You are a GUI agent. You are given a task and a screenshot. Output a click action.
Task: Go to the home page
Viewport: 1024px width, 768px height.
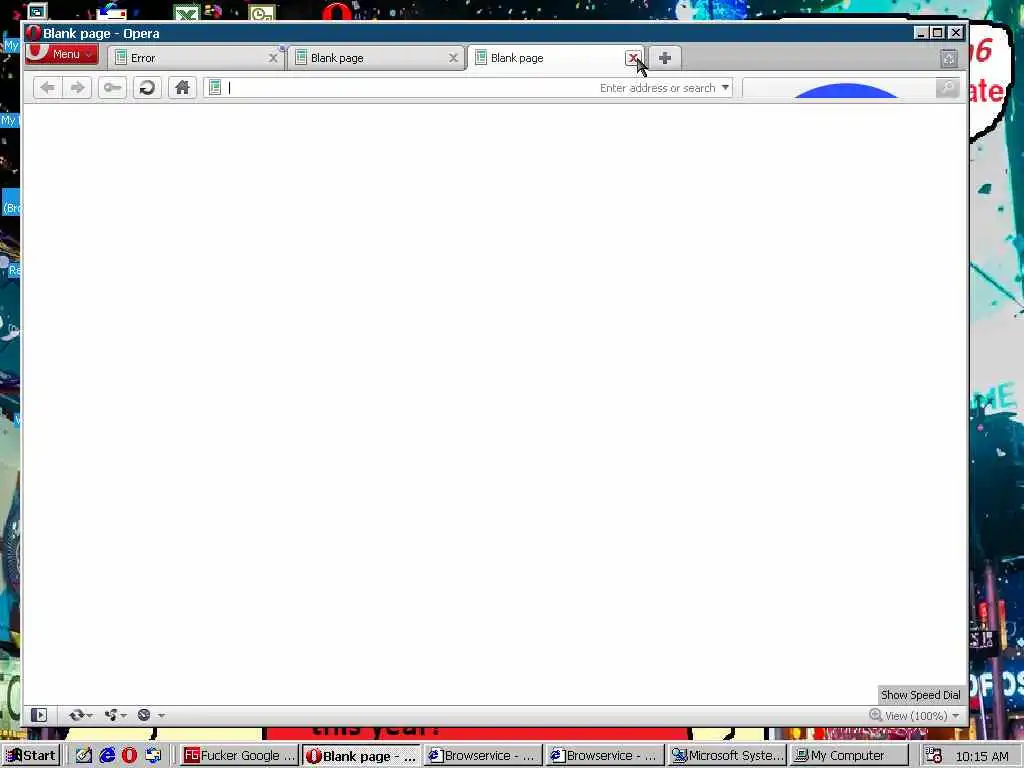pyautogui.click(x=182, y=88)
